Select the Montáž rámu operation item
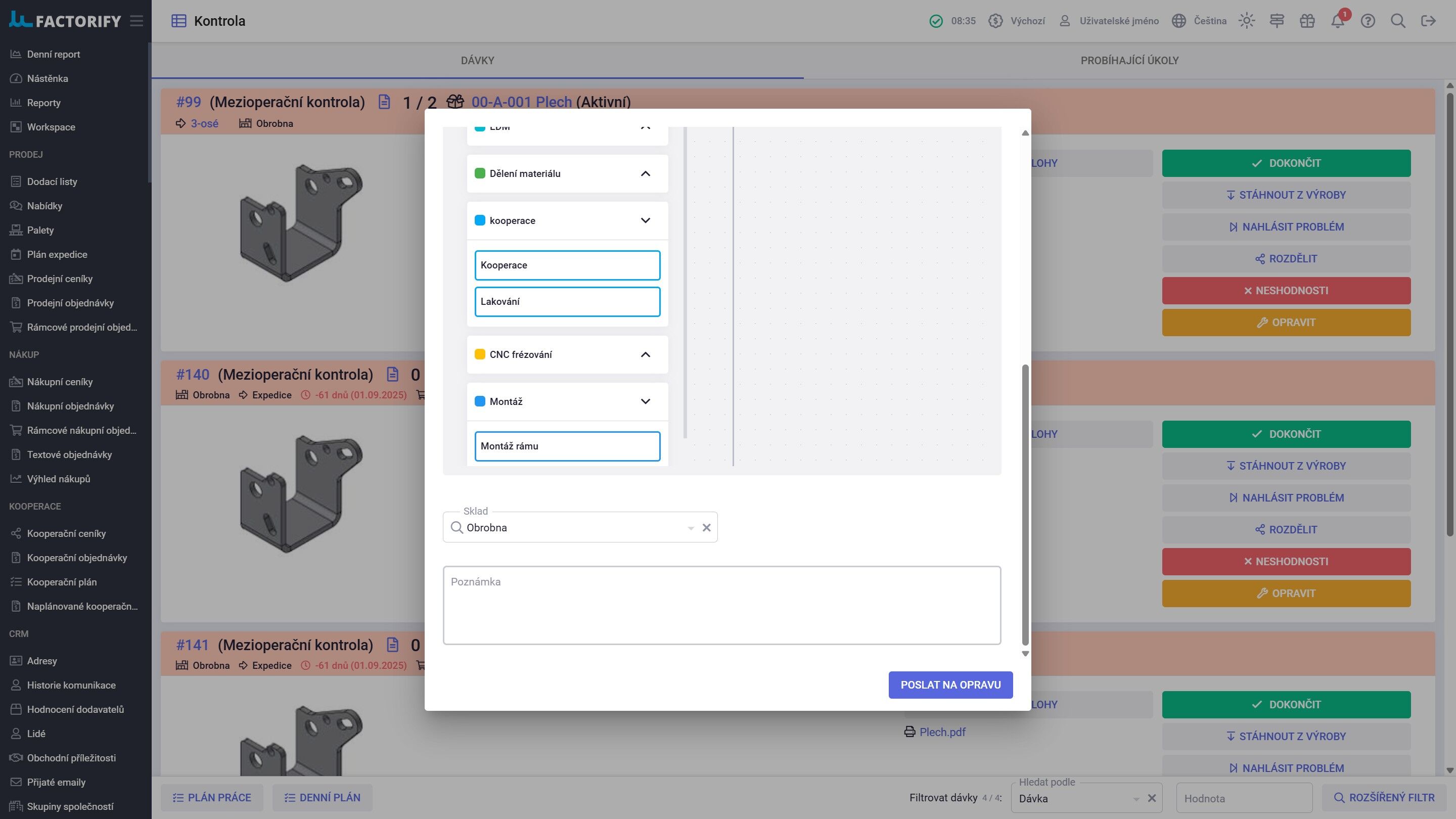This screenshot has width=1456, height=819. coord(567,446)
